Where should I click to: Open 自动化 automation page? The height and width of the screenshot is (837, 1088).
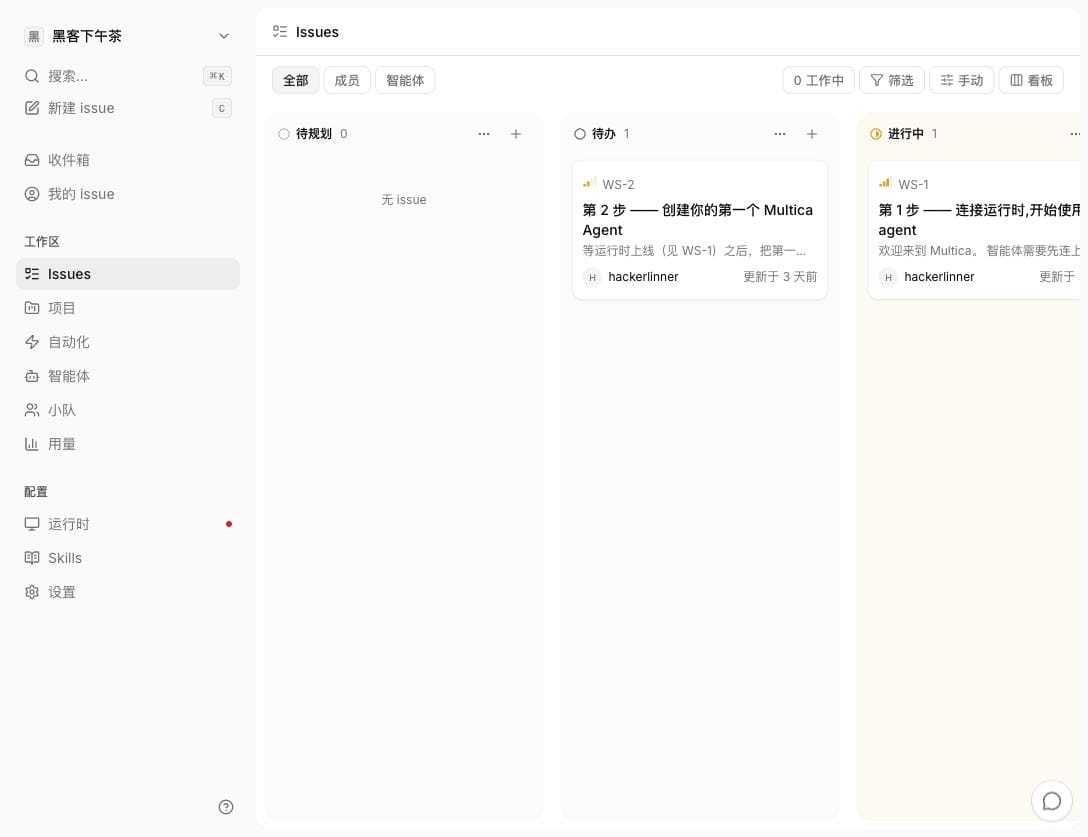tap(128, 342)
